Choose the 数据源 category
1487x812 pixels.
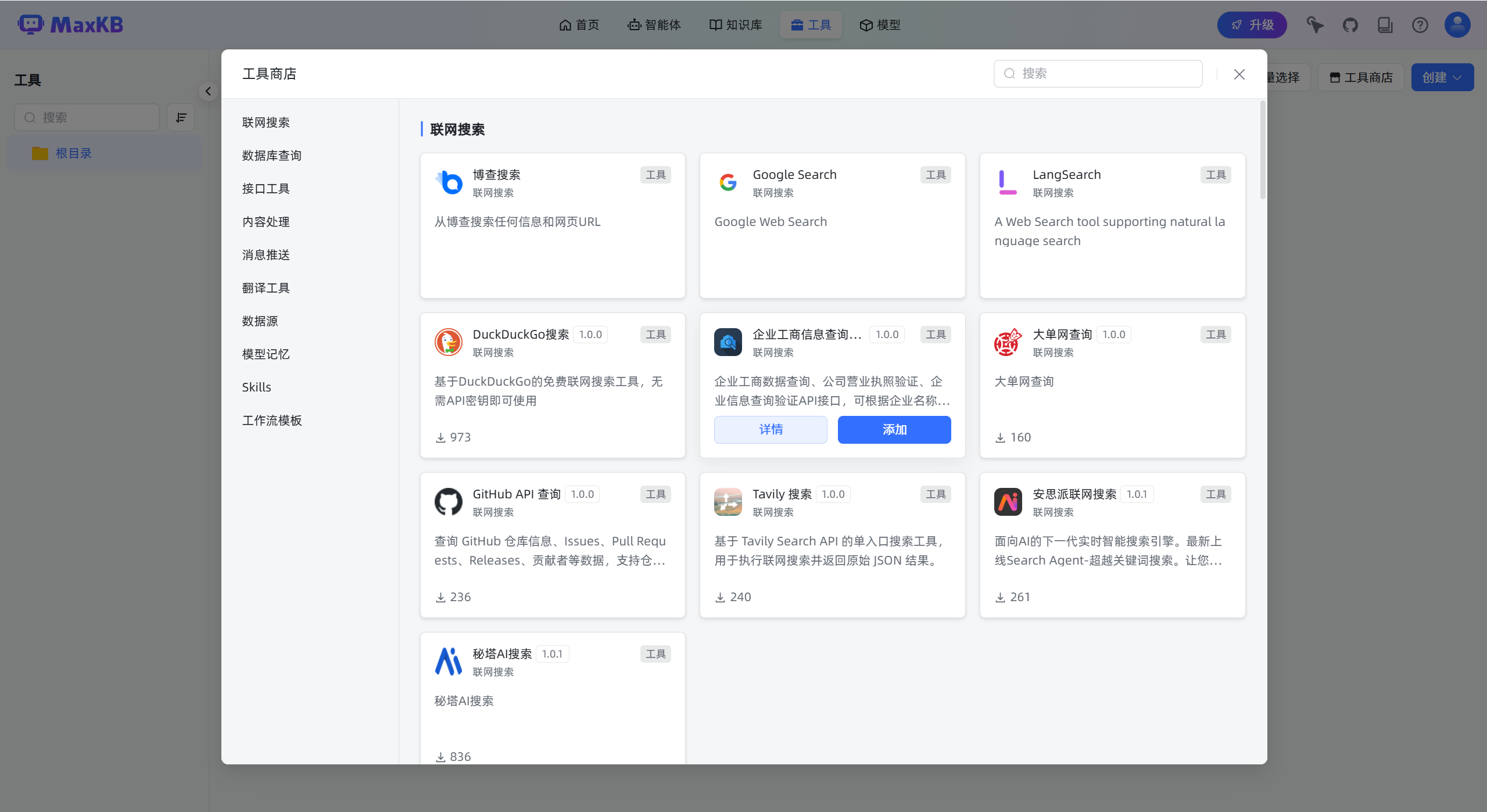point(260,321)
